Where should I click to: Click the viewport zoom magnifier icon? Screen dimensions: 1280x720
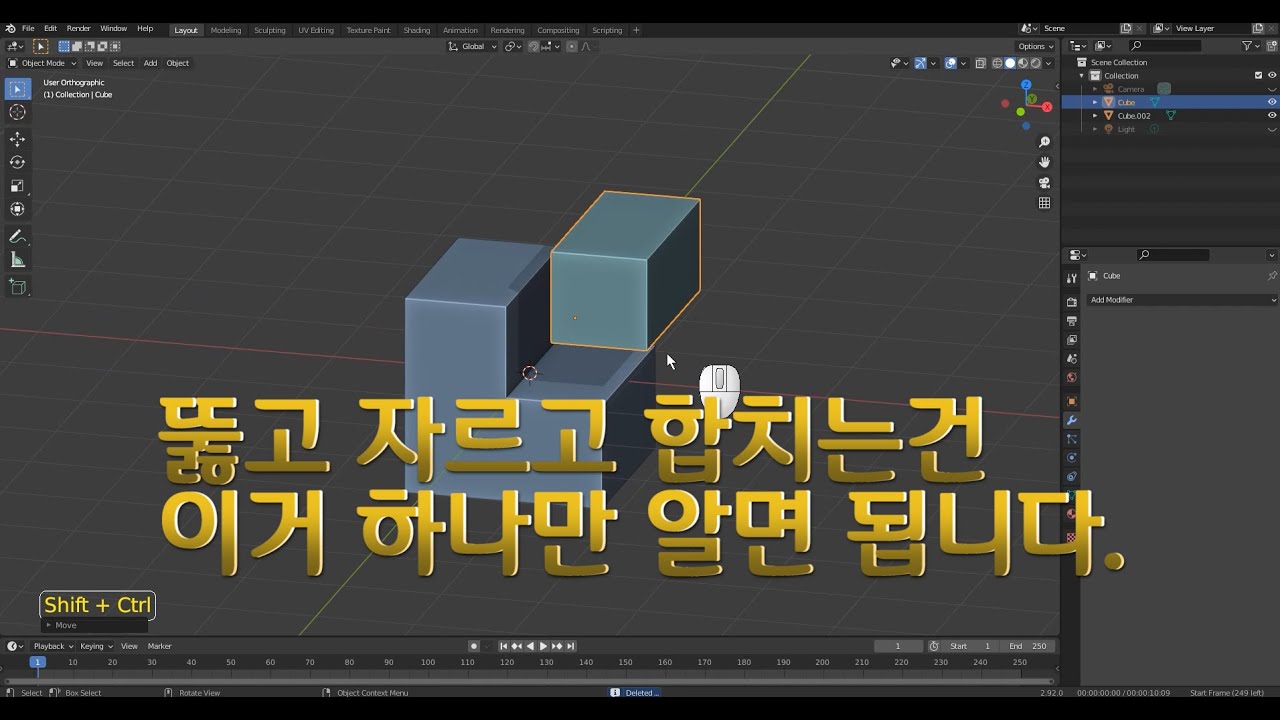[x=1044, y=142]
